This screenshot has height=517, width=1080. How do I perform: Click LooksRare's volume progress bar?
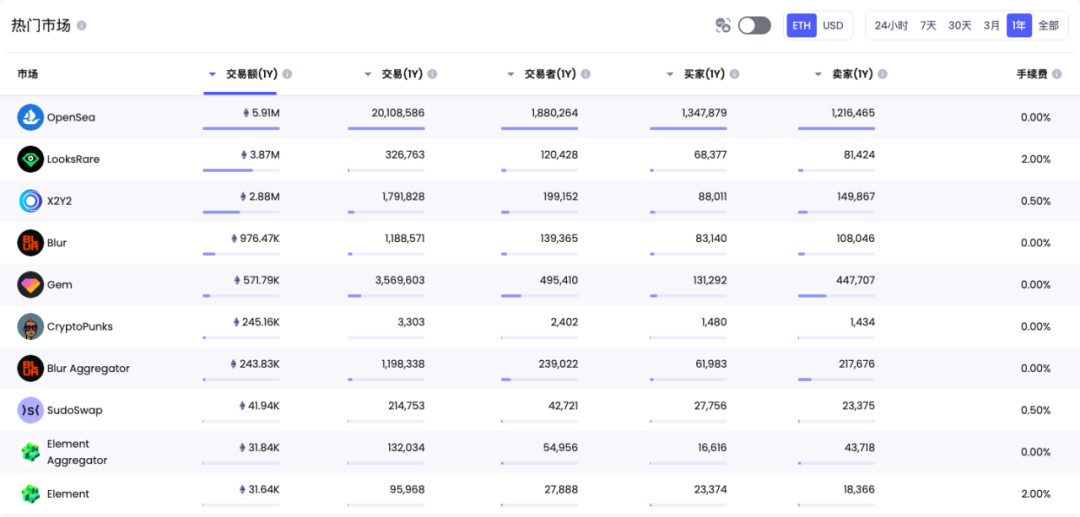click(x=241, y=170)
